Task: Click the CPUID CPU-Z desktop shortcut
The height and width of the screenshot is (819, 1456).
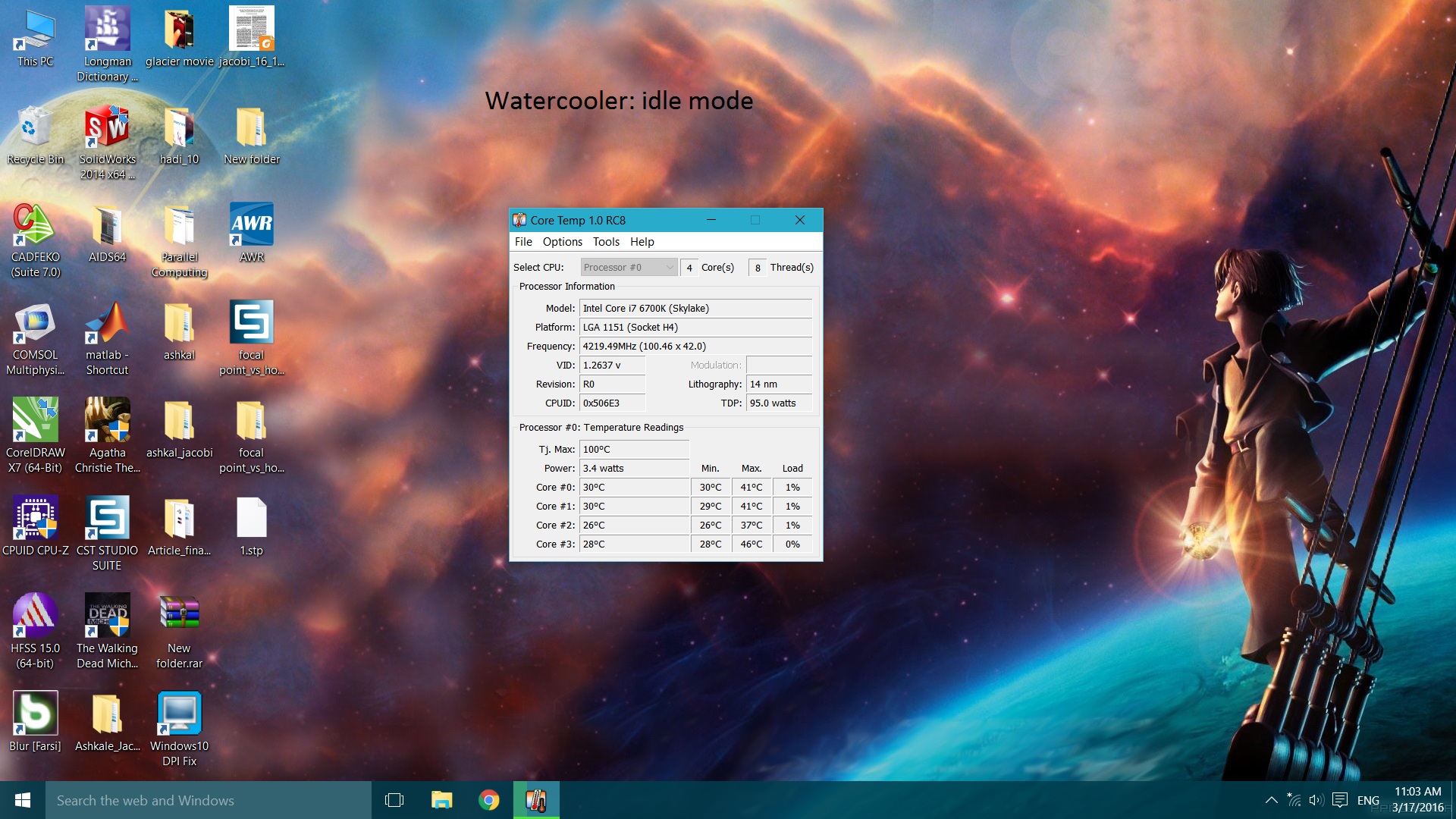Action: click(35, 518)
